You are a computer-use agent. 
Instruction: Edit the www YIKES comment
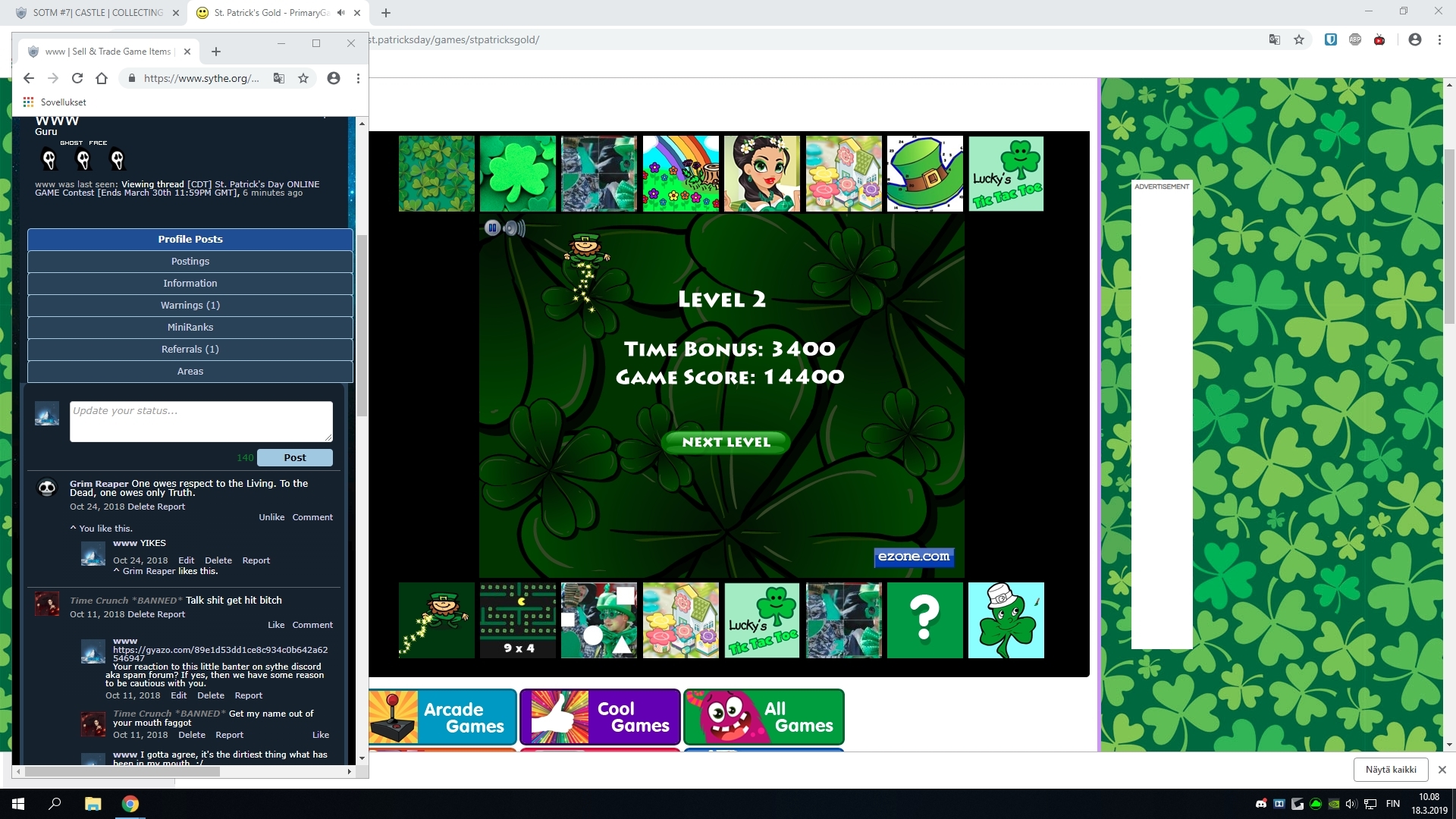tap(187, 560)
